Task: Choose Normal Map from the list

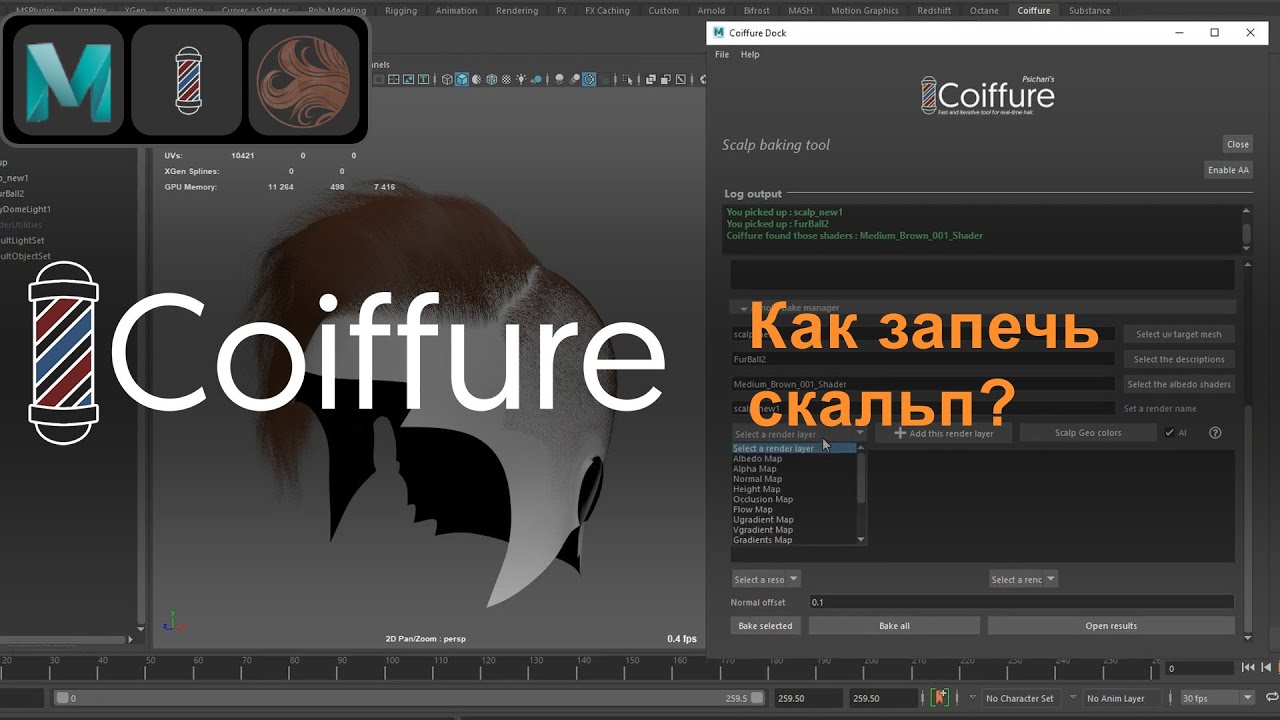Action: coord(758,479)
